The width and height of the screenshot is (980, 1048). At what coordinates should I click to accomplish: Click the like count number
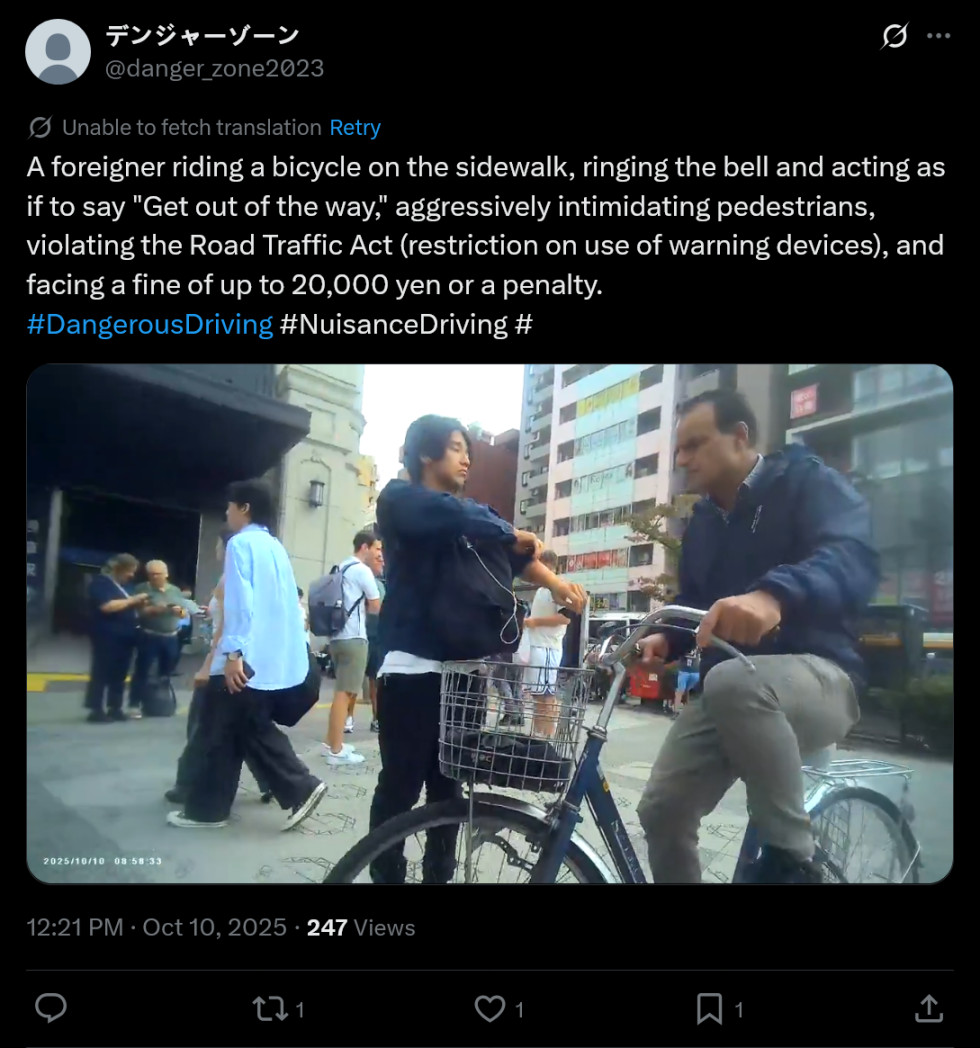tap(519, 1010)
